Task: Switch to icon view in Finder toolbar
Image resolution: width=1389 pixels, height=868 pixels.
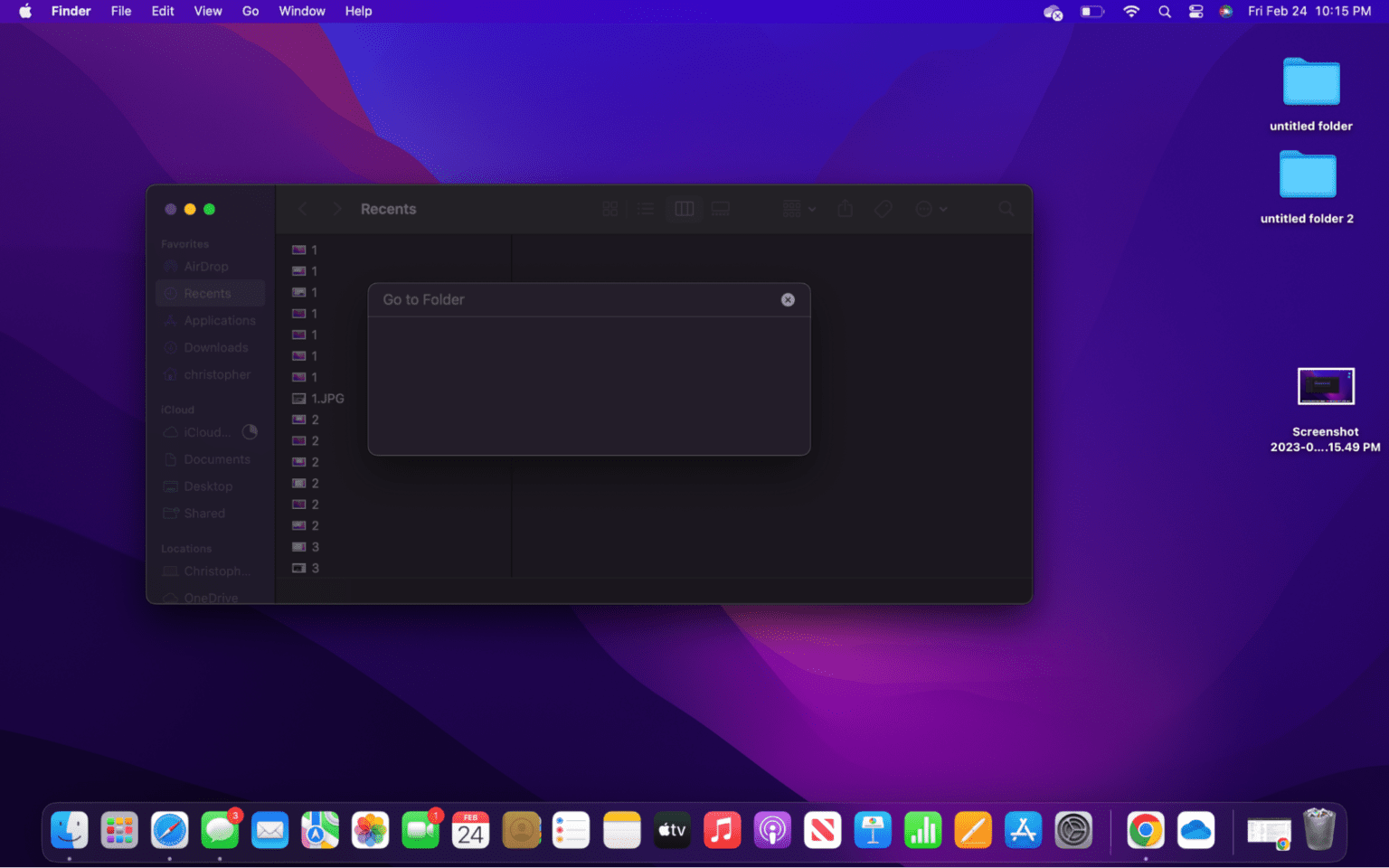Action: coord(610,208)
